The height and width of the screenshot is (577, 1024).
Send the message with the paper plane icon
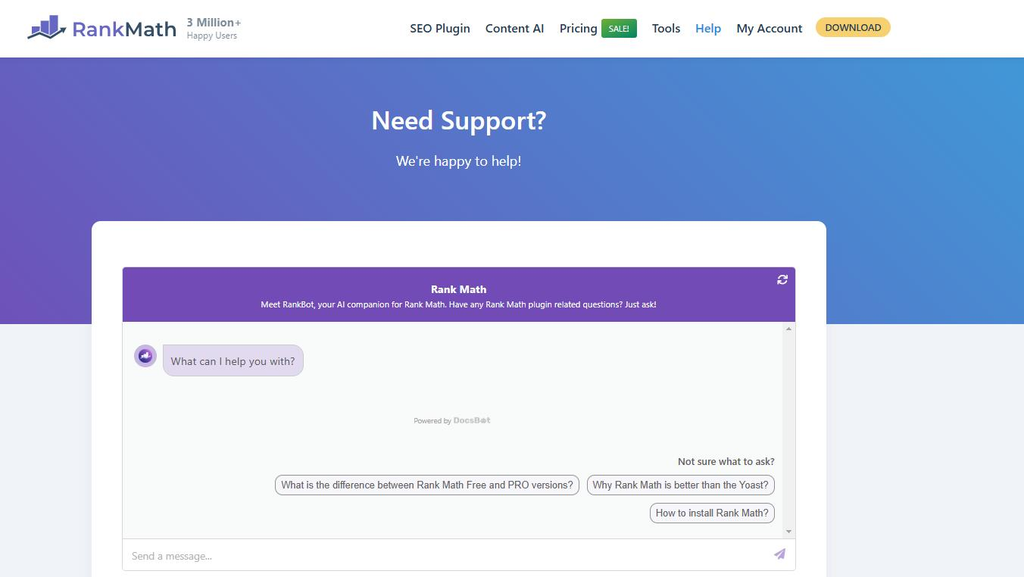(780, 554)
